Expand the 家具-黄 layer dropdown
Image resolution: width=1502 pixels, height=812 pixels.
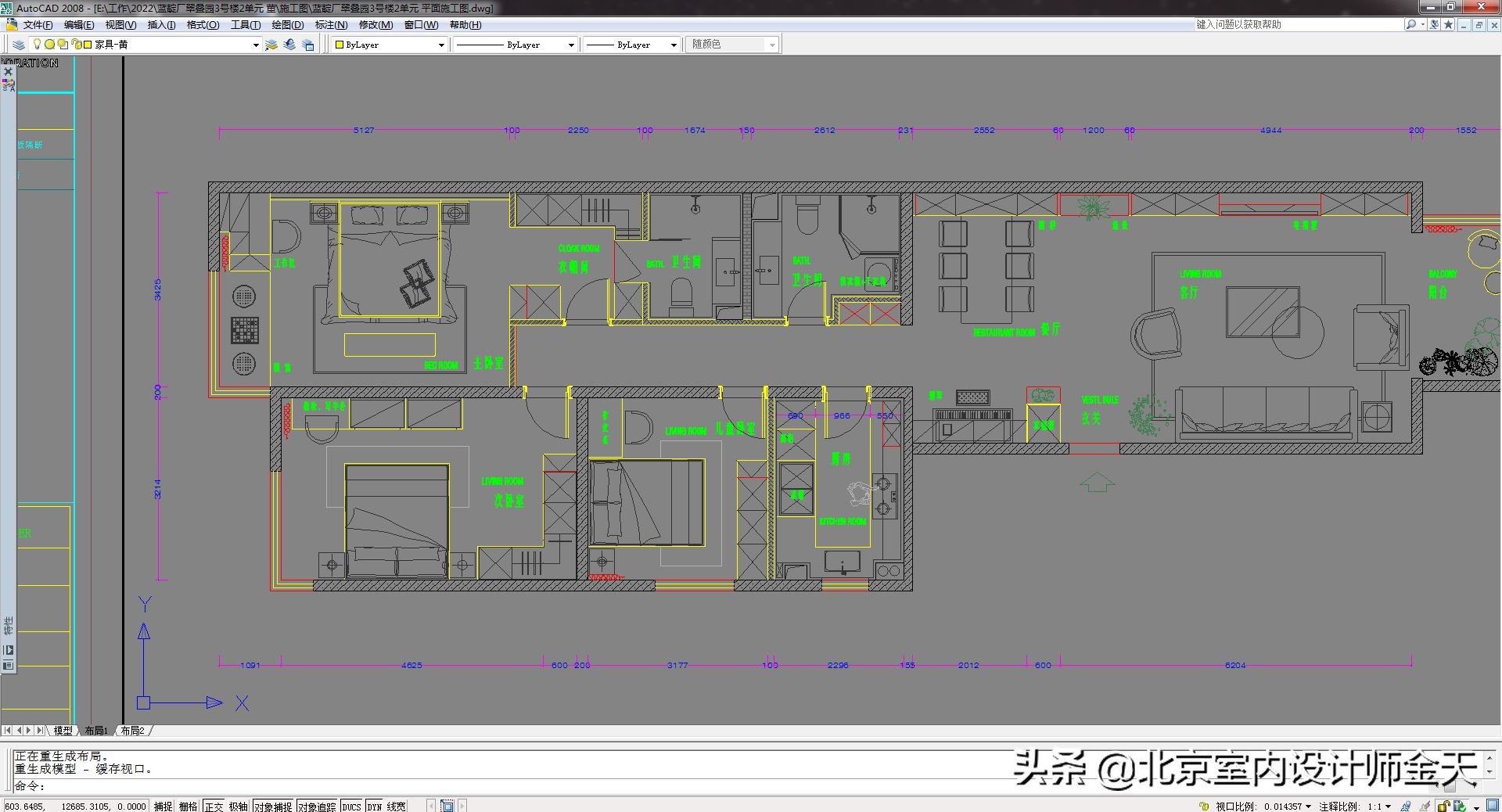click(x=256, y=45)
